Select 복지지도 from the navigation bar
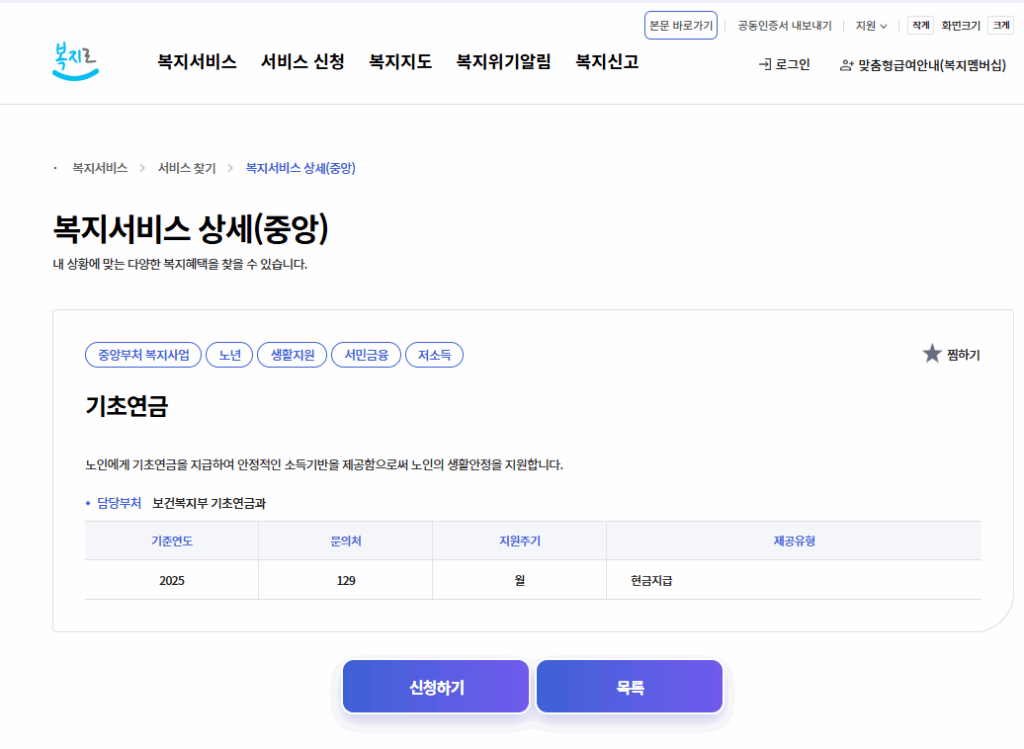This screenshot has width=1024, height=749. click(x=397, y=62)
